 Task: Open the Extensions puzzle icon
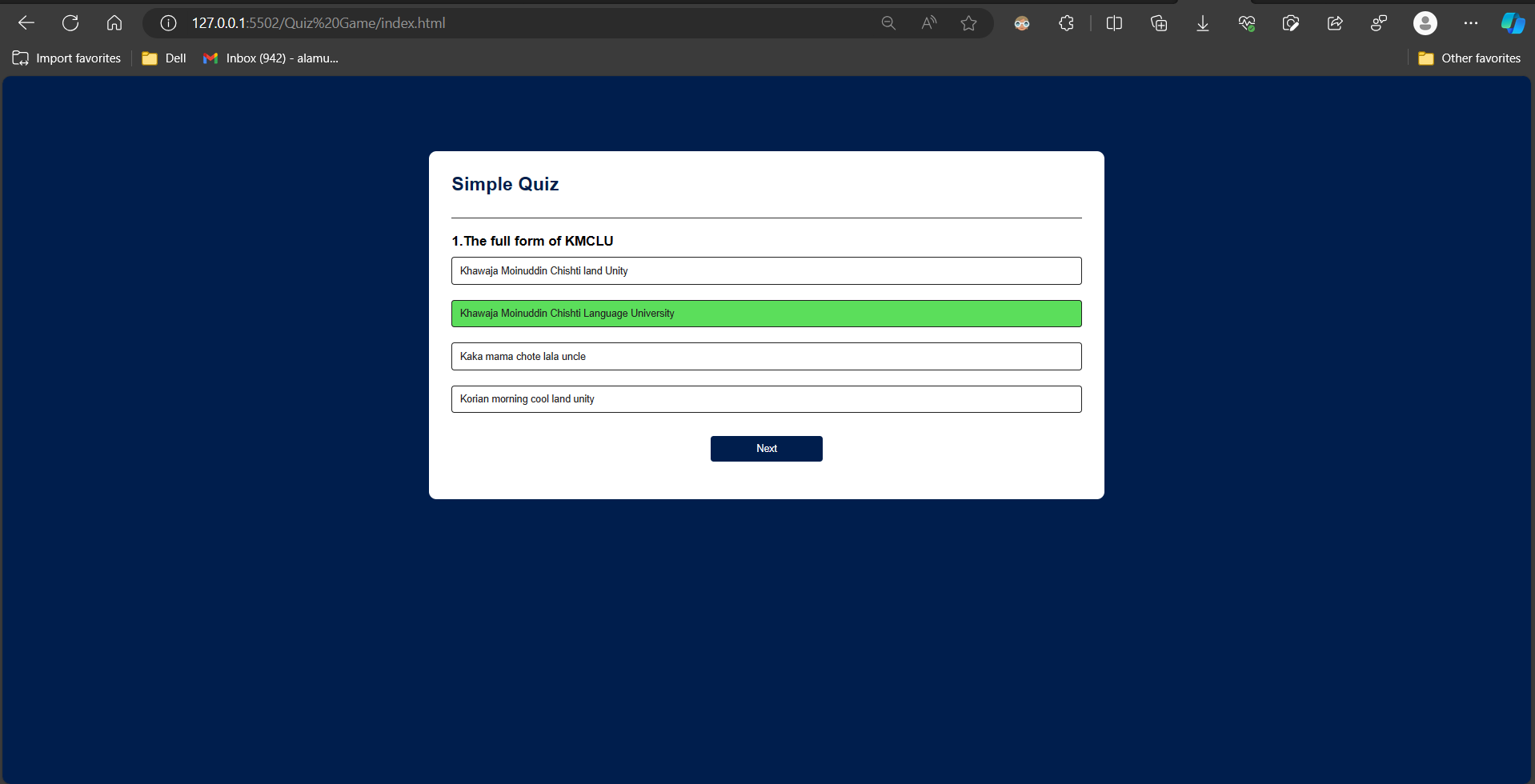1066,23
